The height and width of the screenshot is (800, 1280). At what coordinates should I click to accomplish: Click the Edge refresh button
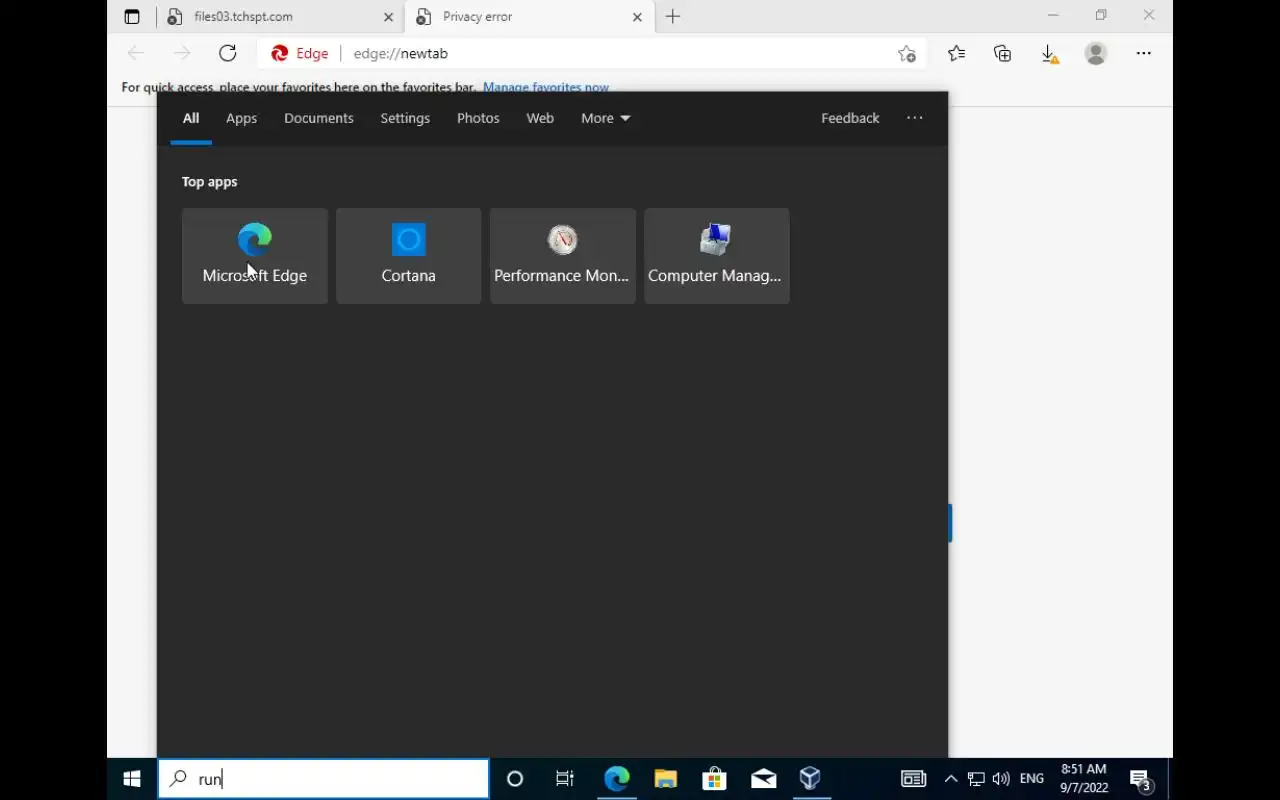(x=228, y=53)
